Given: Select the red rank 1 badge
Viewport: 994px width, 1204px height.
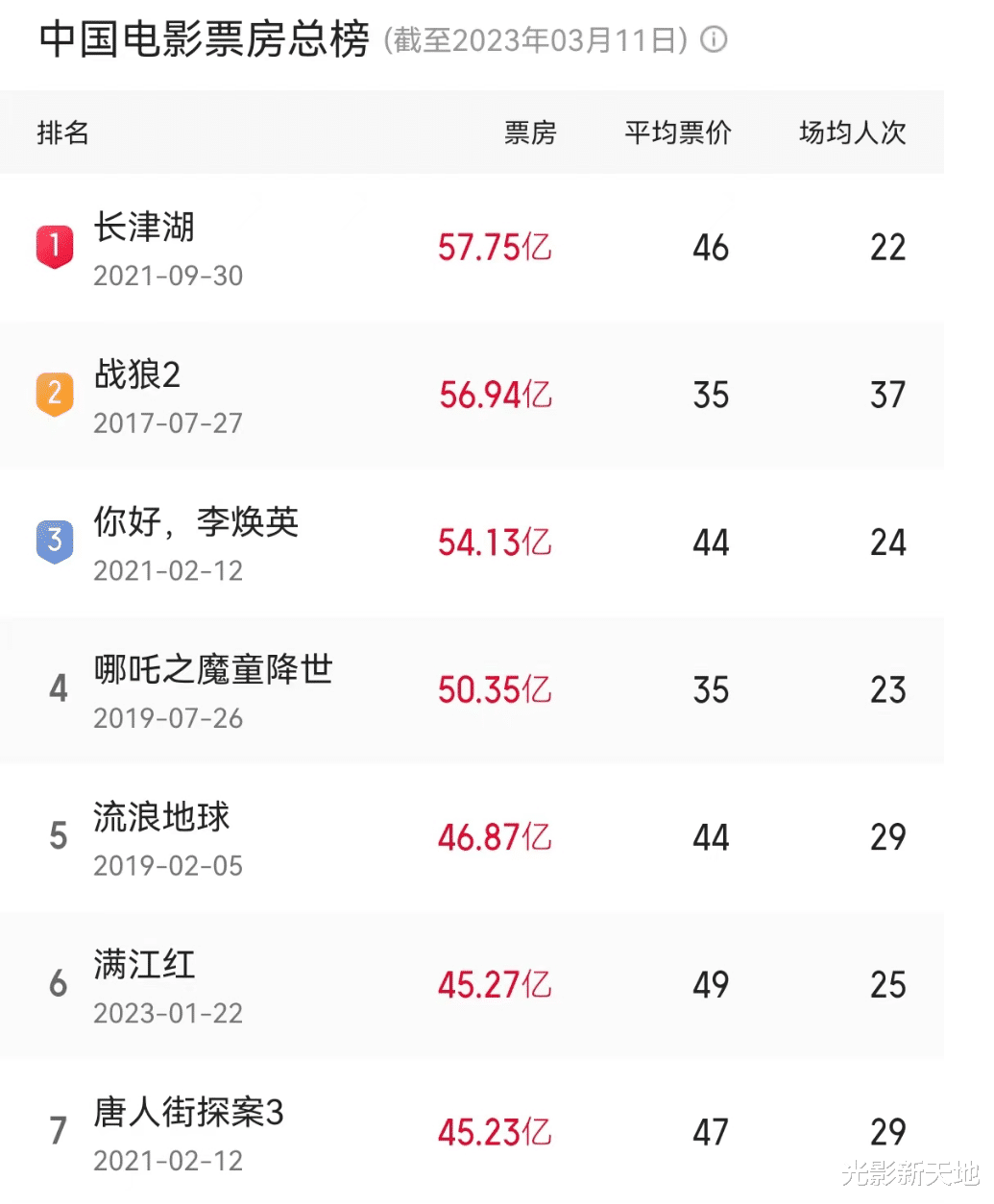Looking at the screenshot, I should click(x=55, y=247).
